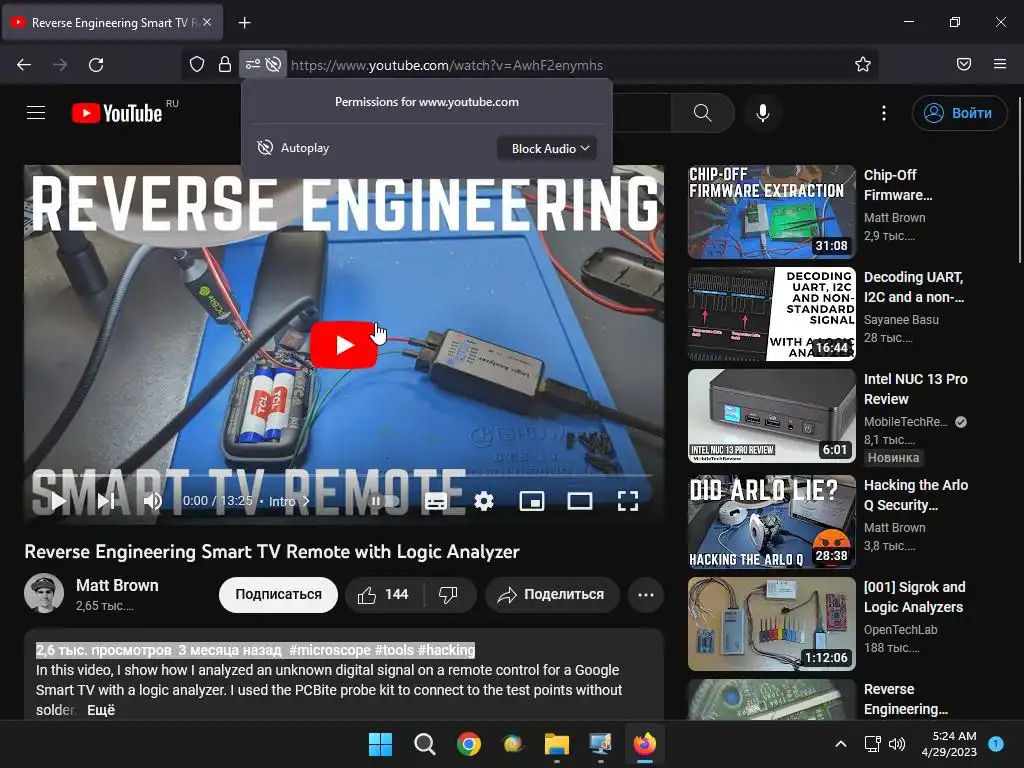Click the site security padlock icon
This screenshot has height=768, width=1024.
point(225,65)
